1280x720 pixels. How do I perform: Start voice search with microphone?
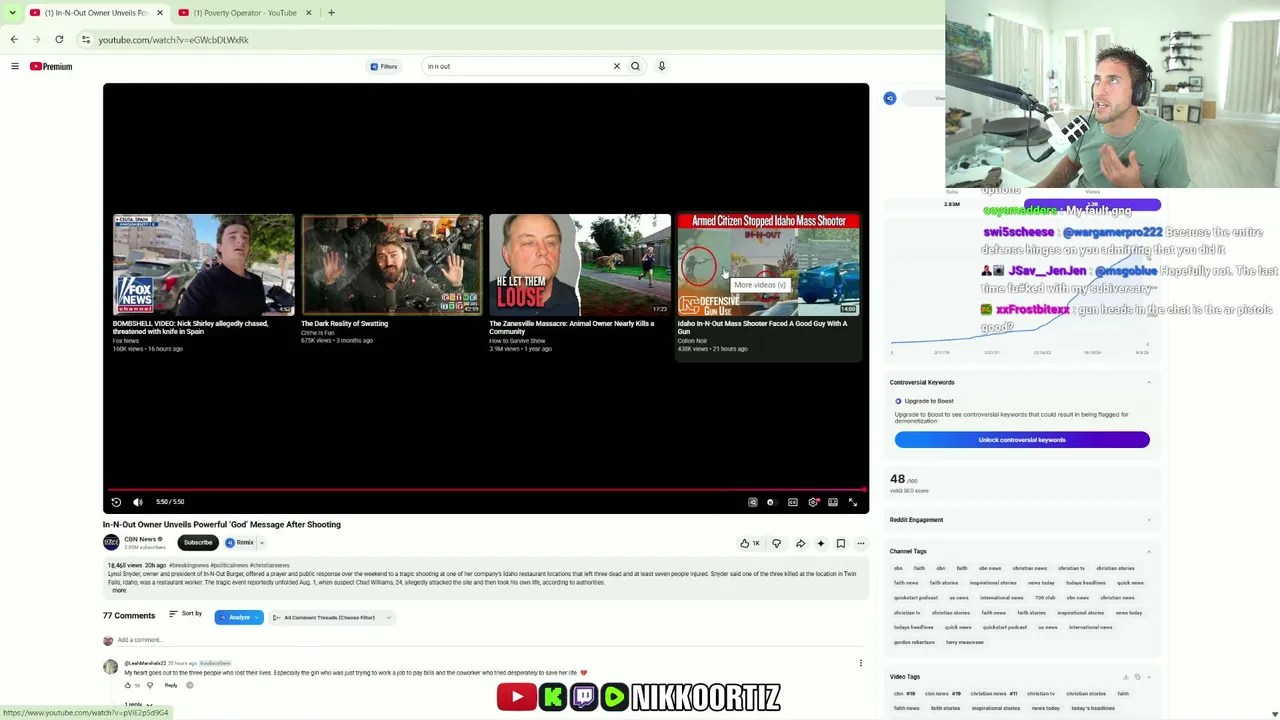(x=661, y=66)
